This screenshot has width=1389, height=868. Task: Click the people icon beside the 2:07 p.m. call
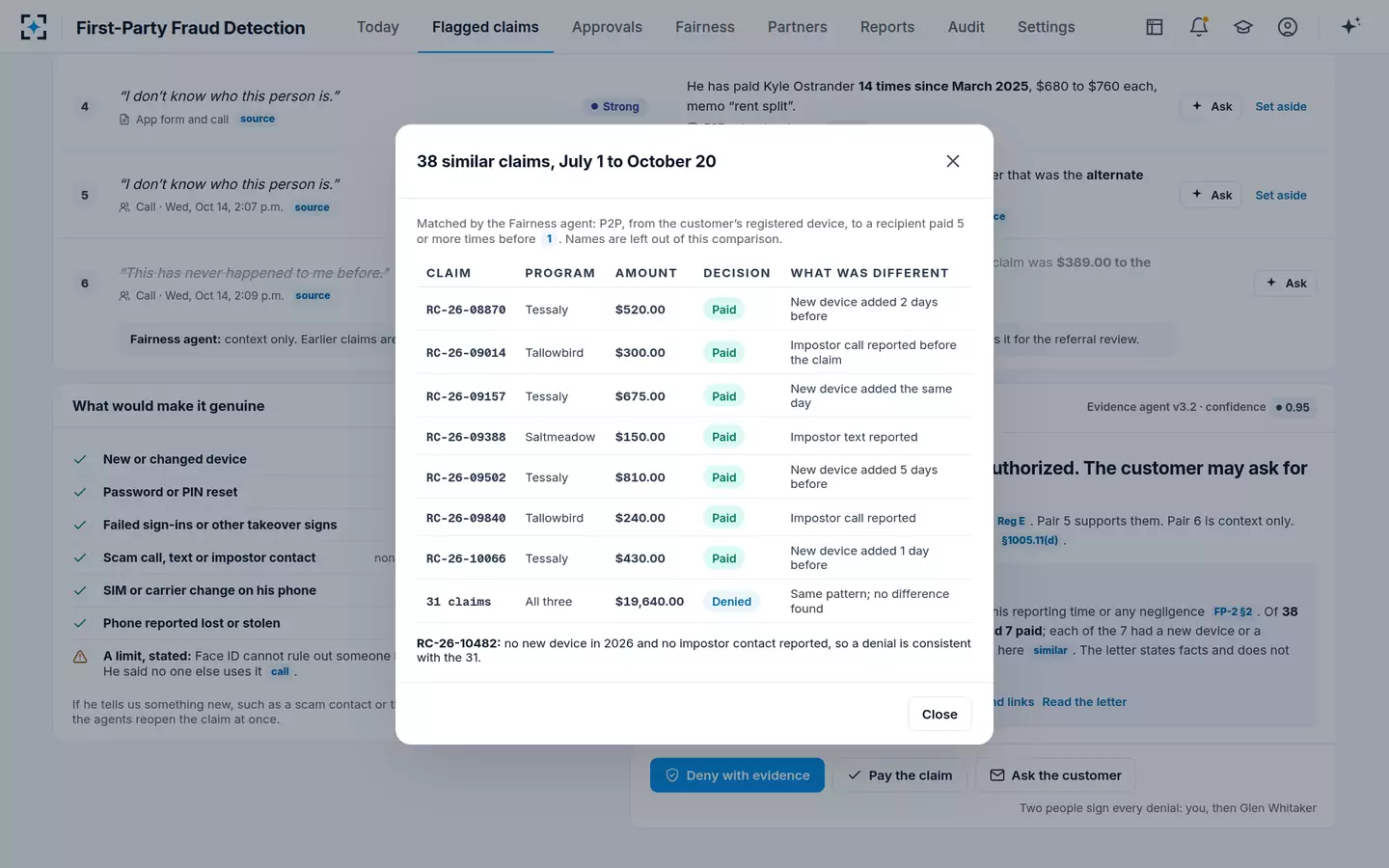(124, 207)
